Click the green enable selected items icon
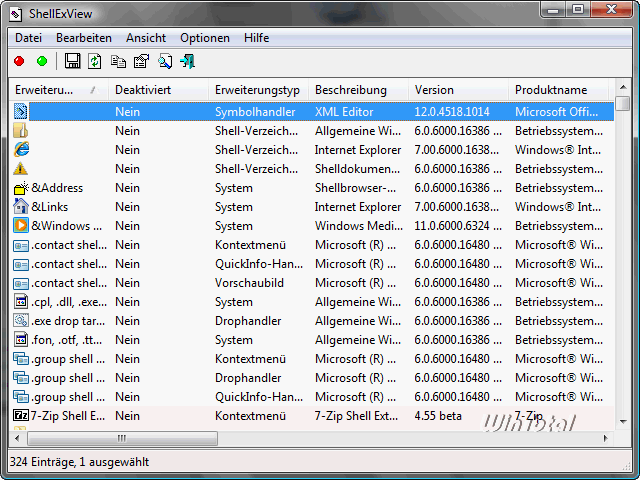The width and height of the screenshot is (640, 480). (x=42, y=61)
